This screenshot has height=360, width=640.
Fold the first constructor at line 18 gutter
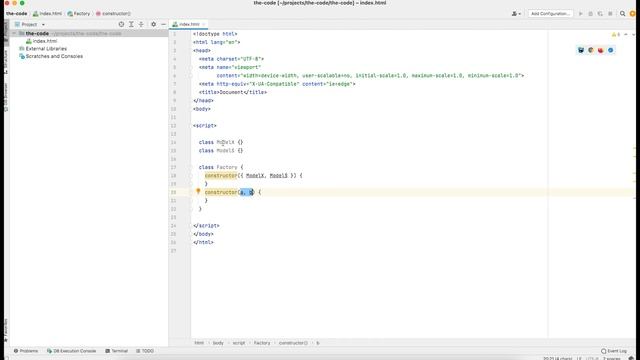191,176
